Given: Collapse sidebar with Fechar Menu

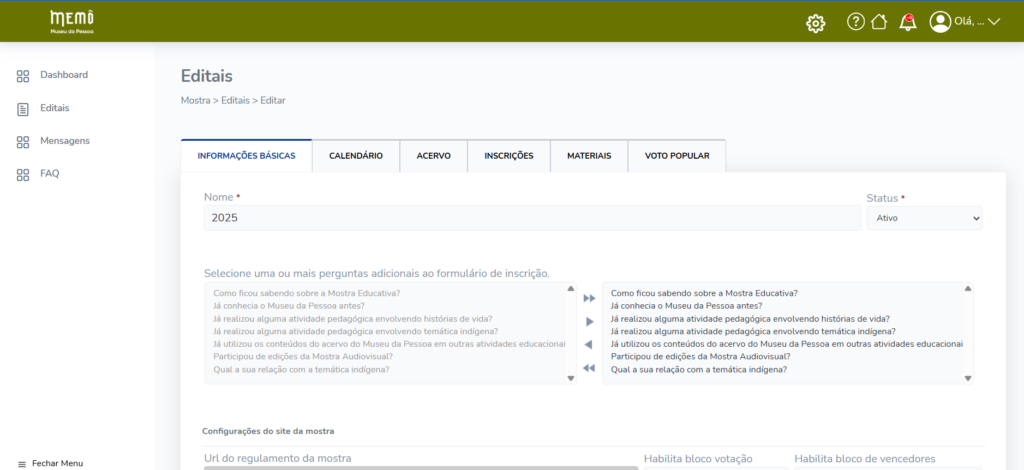Looking at the screenshot, I should (x=57, y=463).
